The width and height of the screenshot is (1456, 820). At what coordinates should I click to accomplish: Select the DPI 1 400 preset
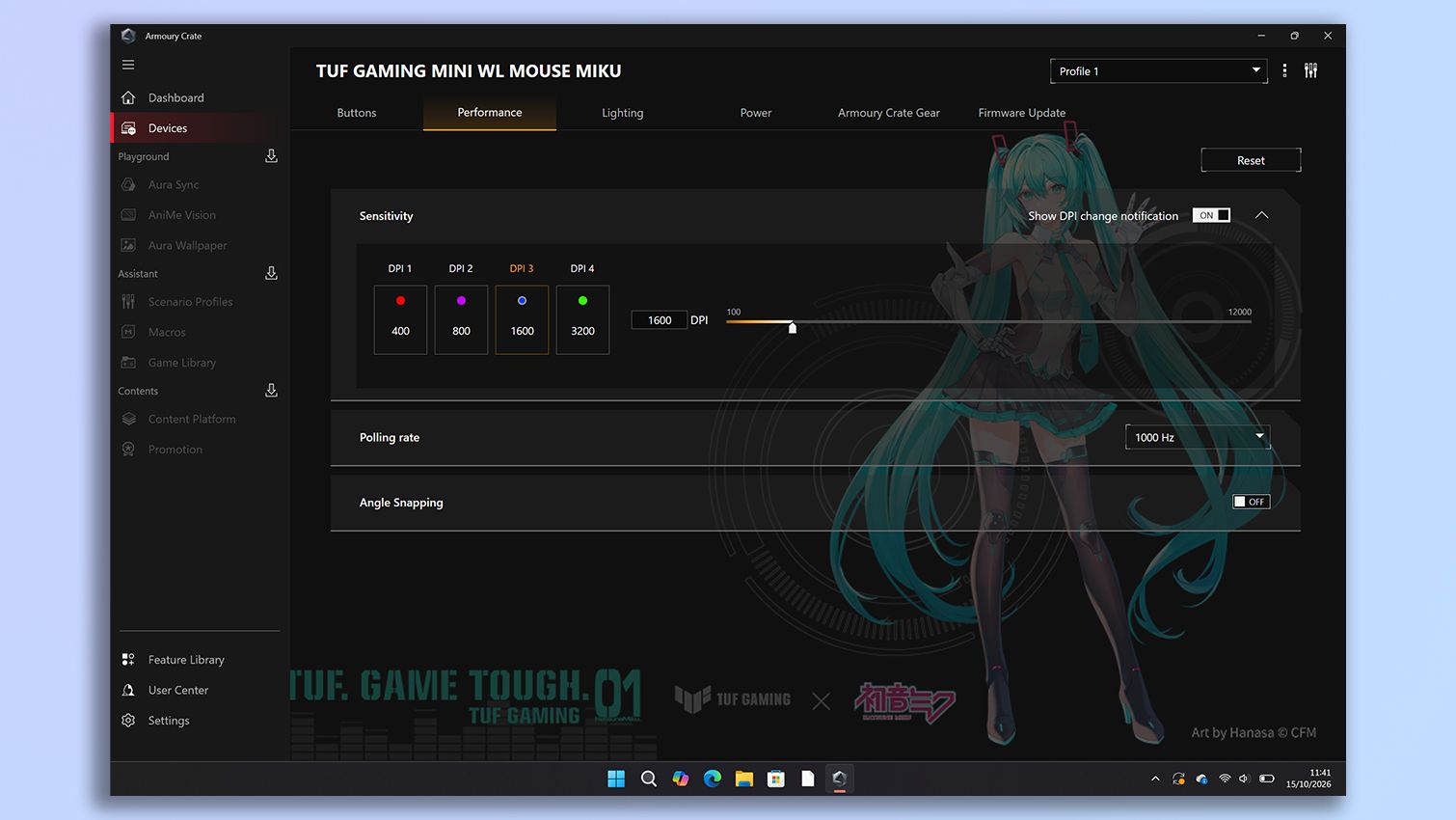400,319
